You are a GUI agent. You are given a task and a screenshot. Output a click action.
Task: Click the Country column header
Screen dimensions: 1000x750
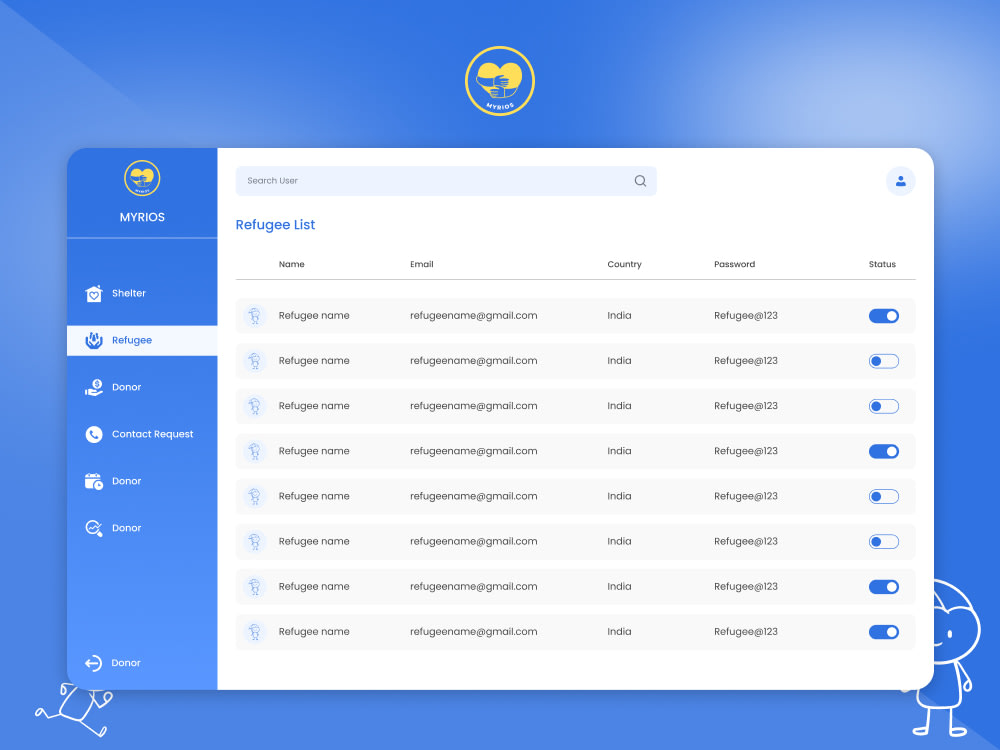pos(624,264)
